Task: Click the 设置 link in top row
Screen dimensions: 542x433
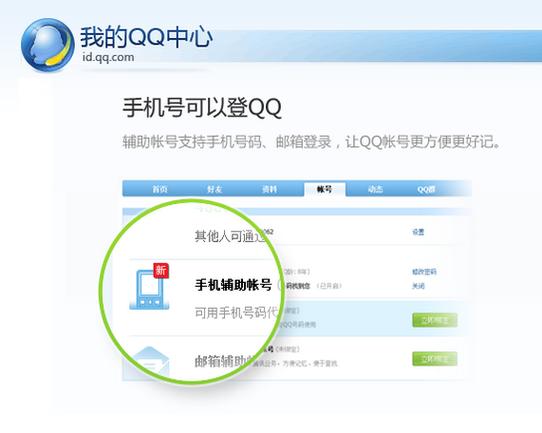Action: (418, 232)
